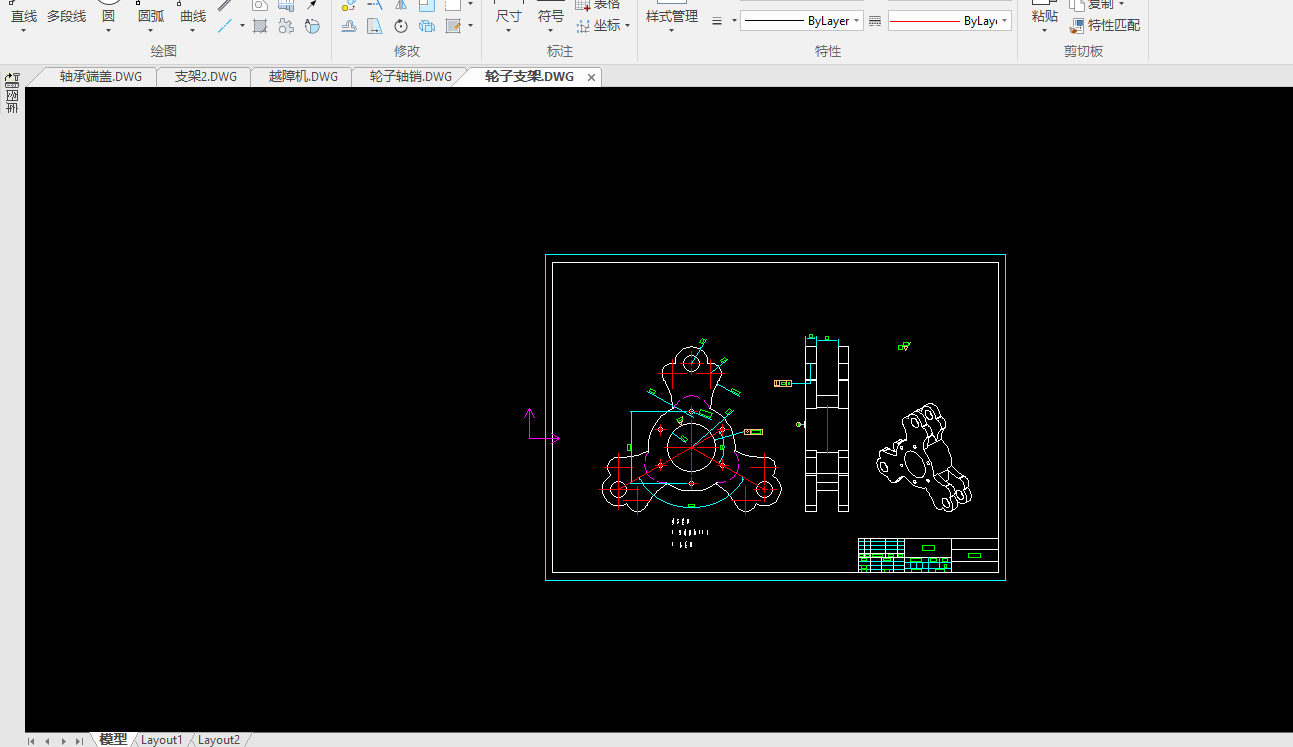
Task: Expand the 符号 symbol dropdown arrow
Action: (551, 31)
